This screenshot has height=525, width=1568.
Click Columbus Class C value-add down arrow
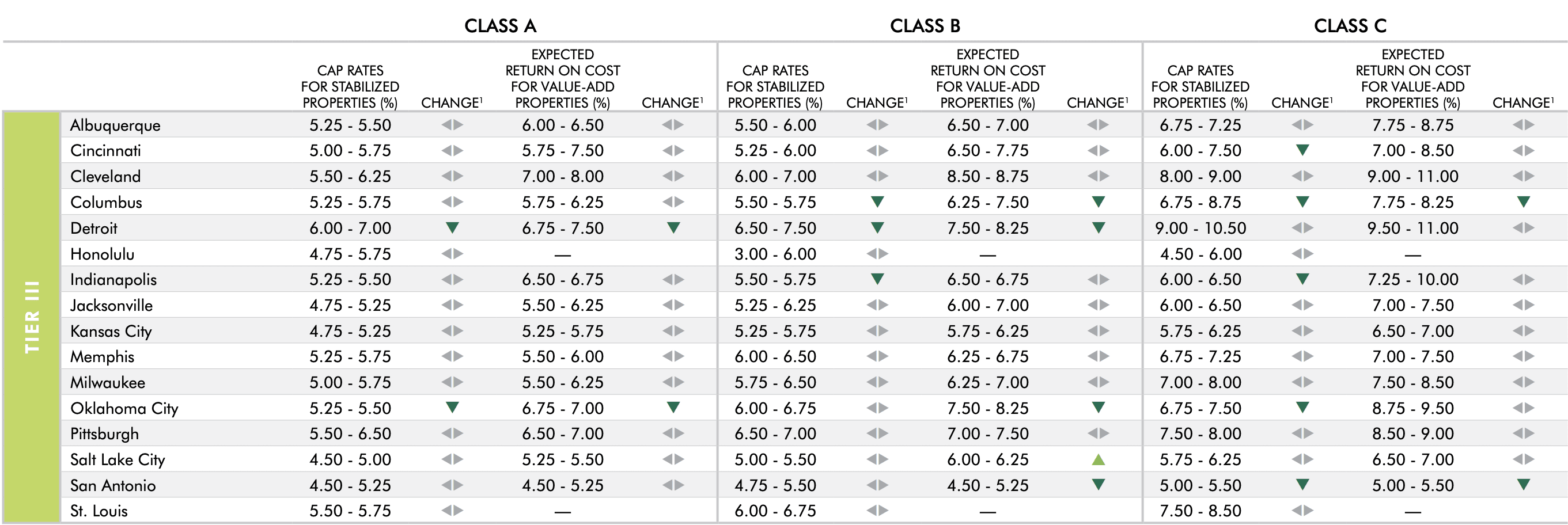[1523, 202]
